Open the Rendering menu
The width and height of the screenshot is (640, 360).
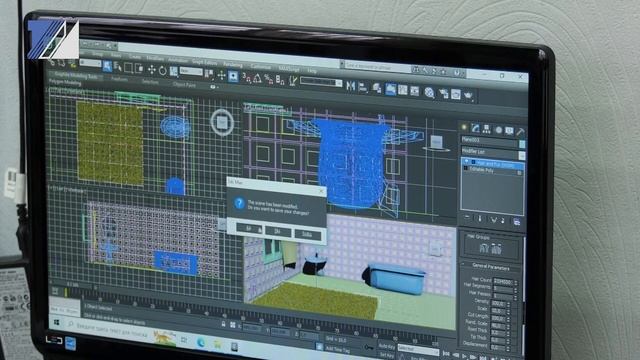point(233,64)
